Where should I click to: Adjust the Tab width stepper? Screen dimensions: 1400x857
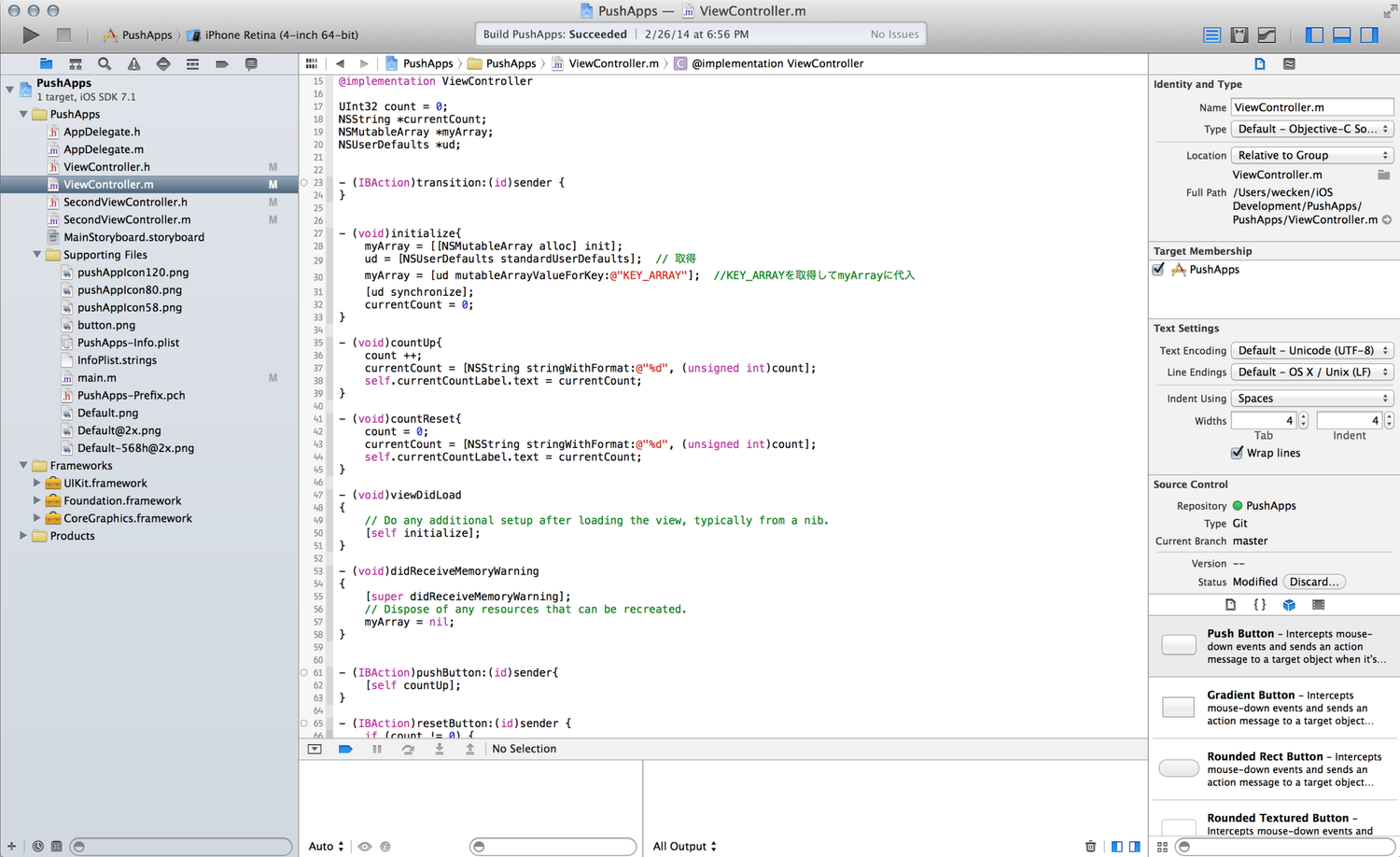coord(1304,421)
